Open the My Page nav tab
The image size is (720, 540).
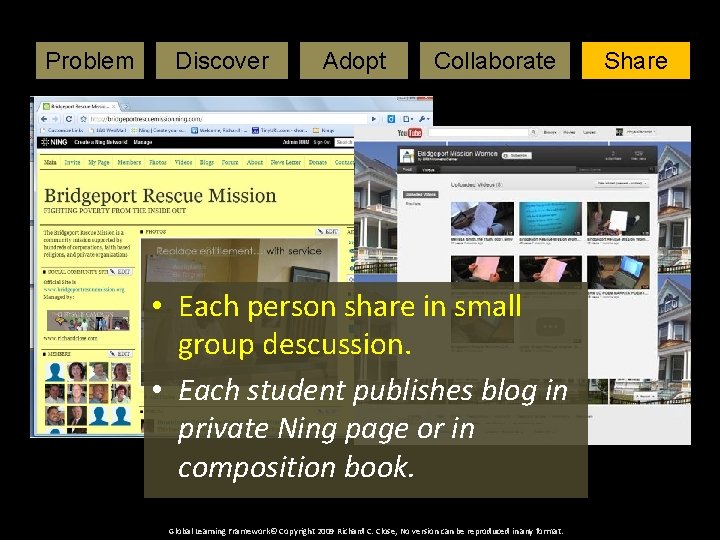tap(99, 163)
